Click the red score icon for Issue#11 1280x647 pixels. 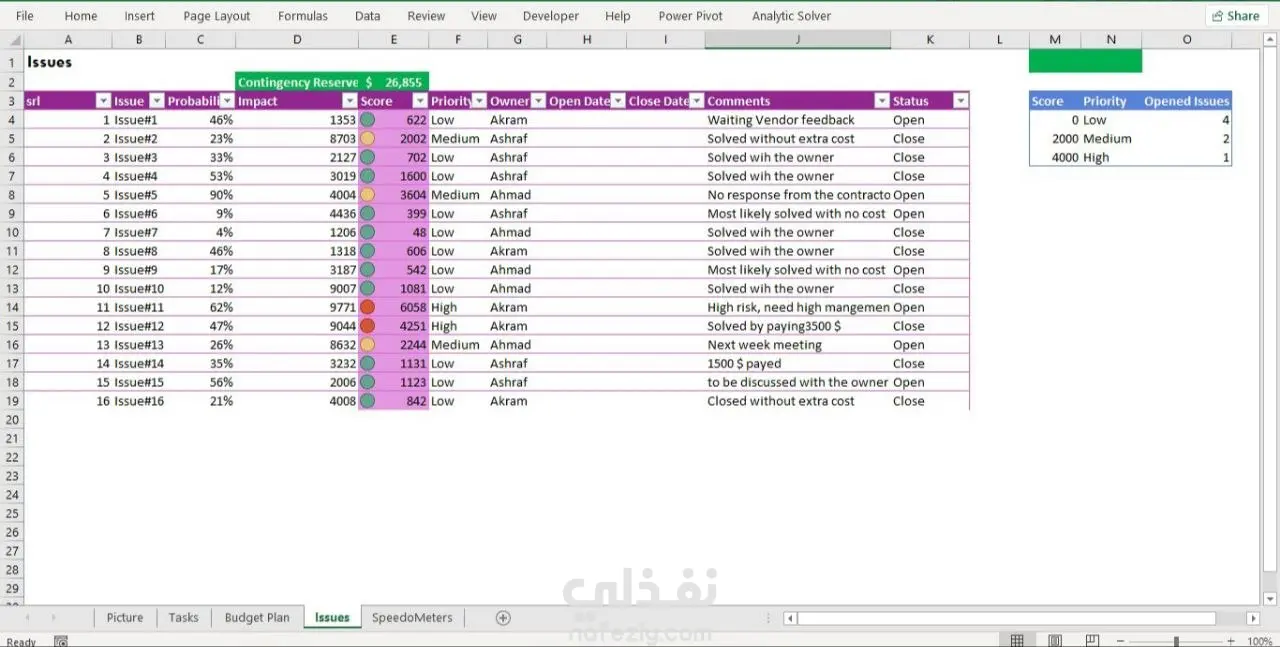pos(367,307)
